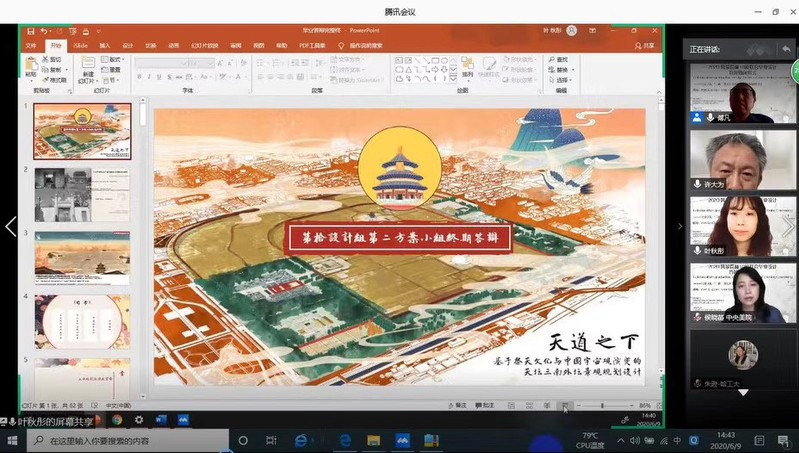Toggle Underline formatting in font group
The width and height of the screenshot is (799, 453).
[x=159, y=77]
